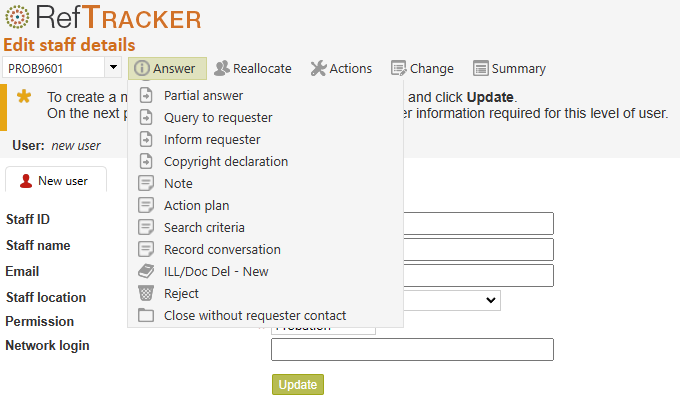
Task: Select the New user tab
Action: [56, 180]
